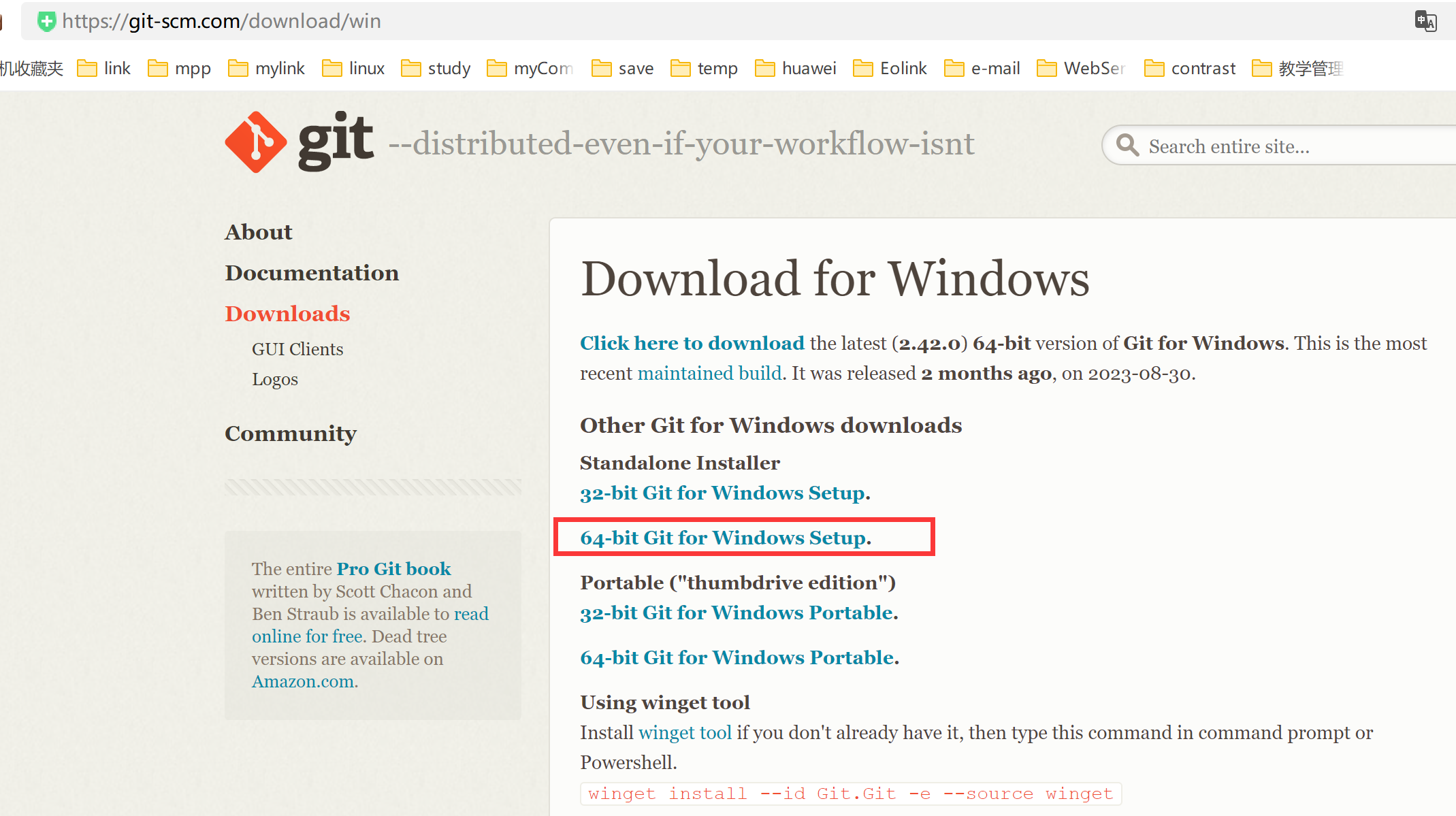The width and height of the screenshot is (1456, 816).
Task: Open the e-mail bookmark folder
Action: tap(982, 68)
